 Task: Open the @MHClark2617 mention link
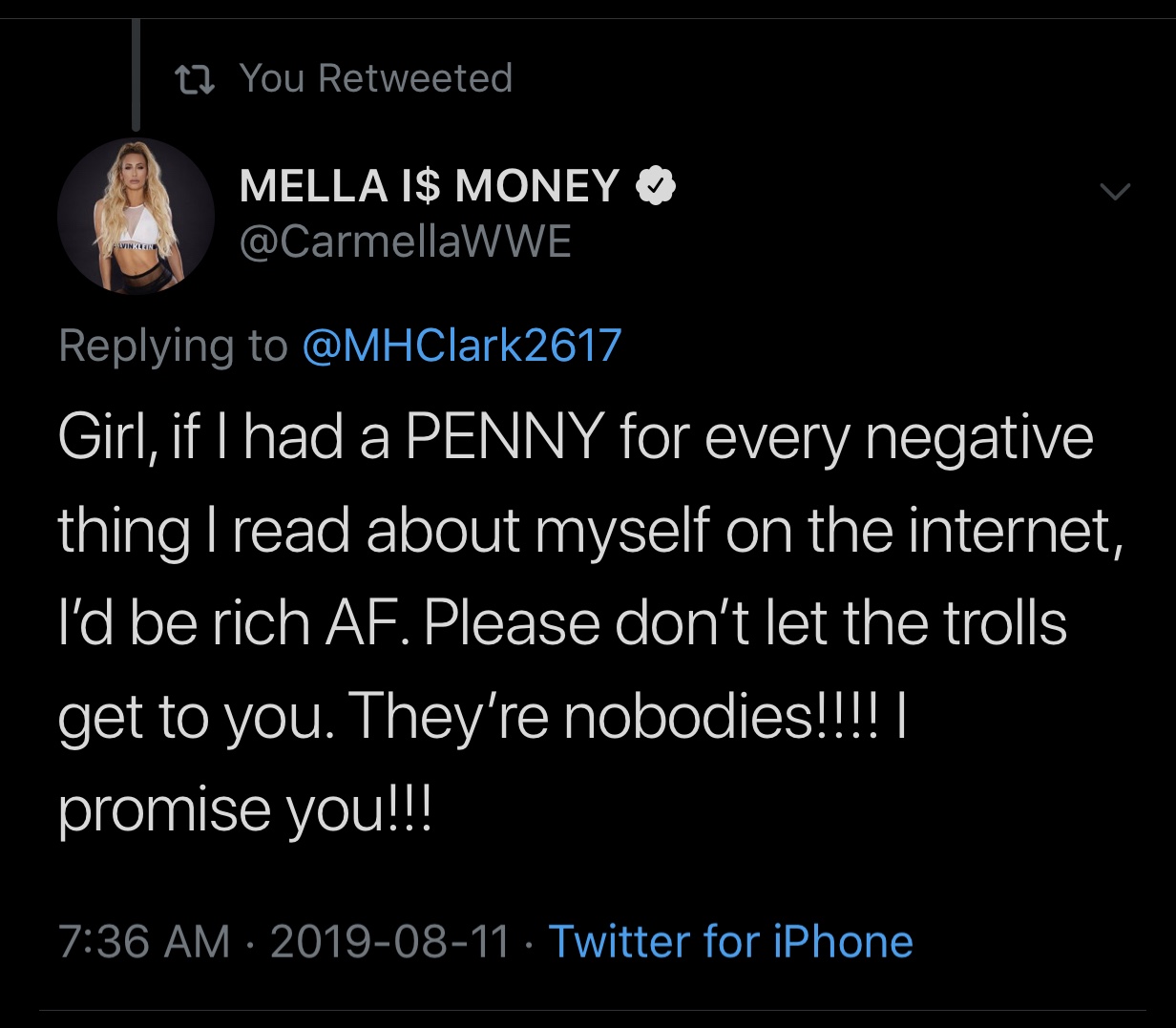[462, 345]
